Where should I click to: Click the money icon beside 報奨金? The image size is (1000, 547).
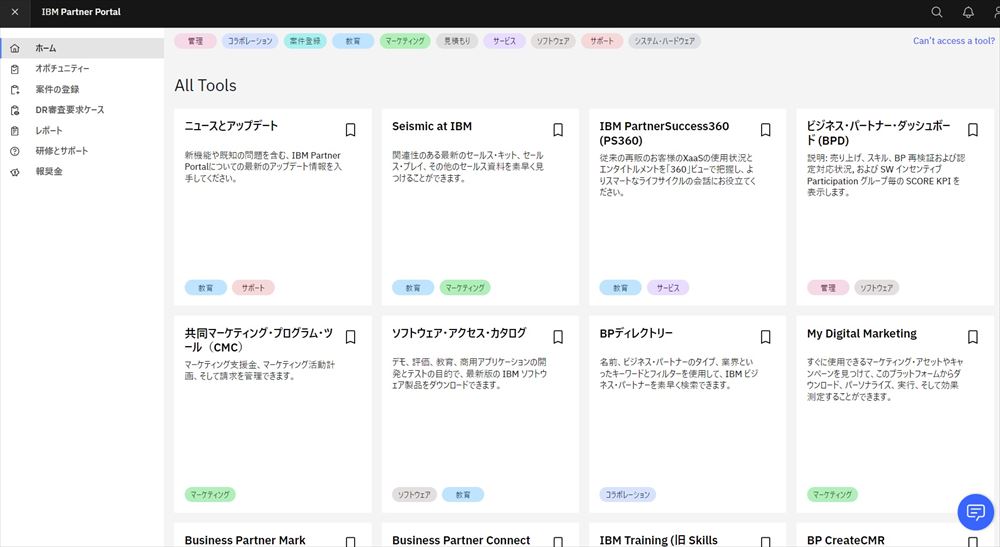pos(15,172)
